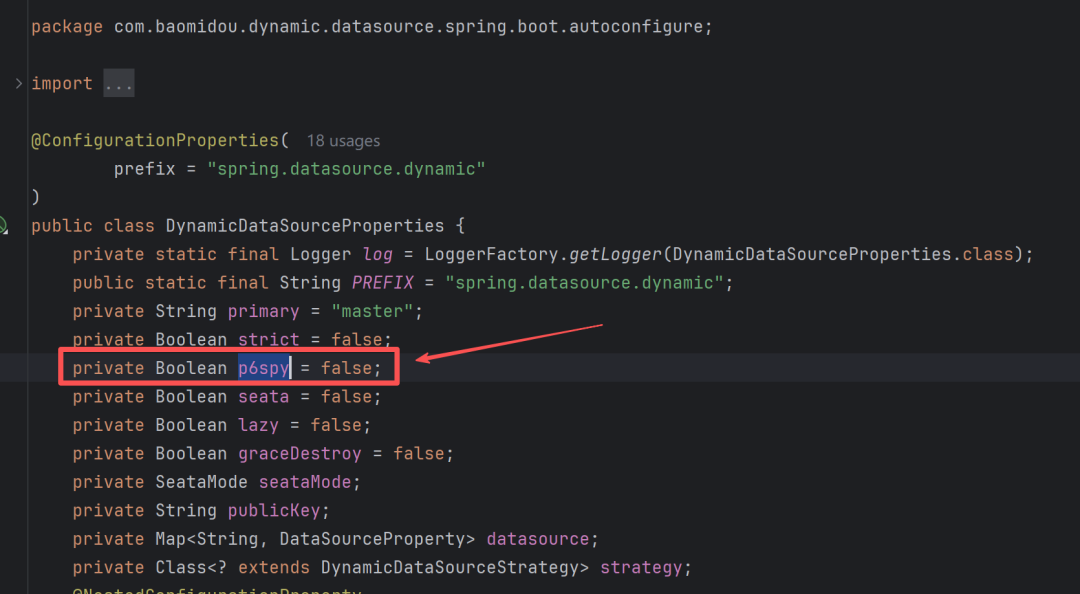Click the PREFIX constant's string value
This screenshot has height=594, width=1080.
pyautogui.click(x=584, y=283)
